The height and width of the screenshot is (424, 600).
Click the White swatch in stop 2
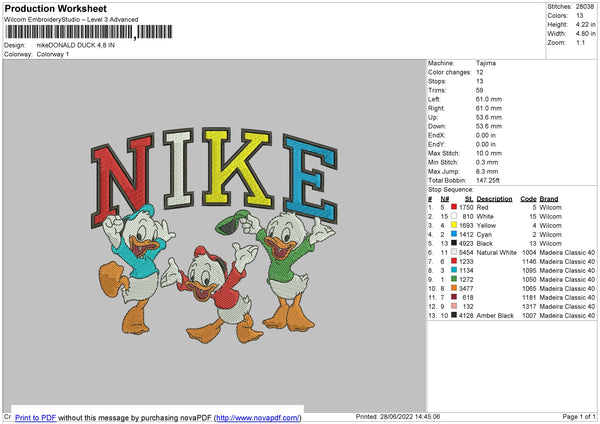(x=454, y=216)
